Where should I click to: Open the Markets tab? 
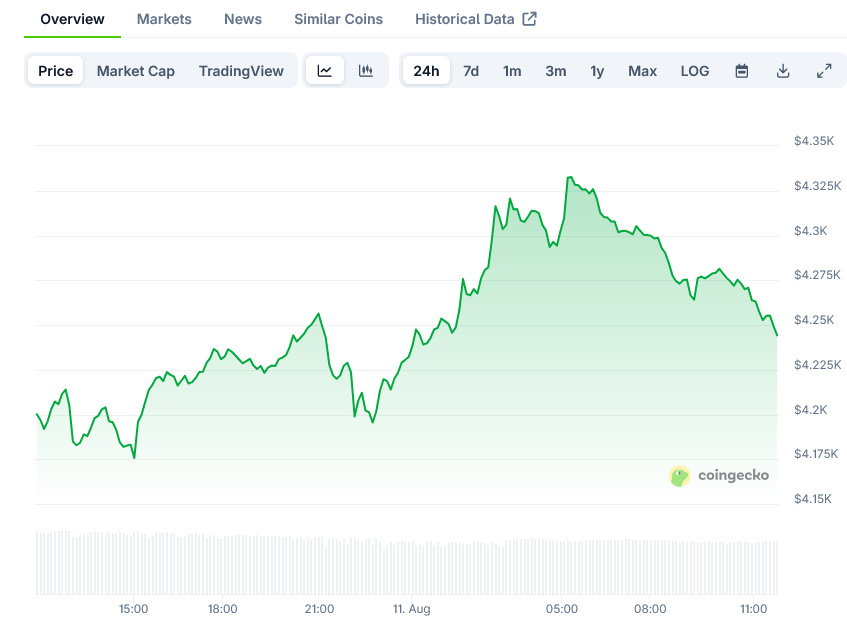click(x=164, y=19)
